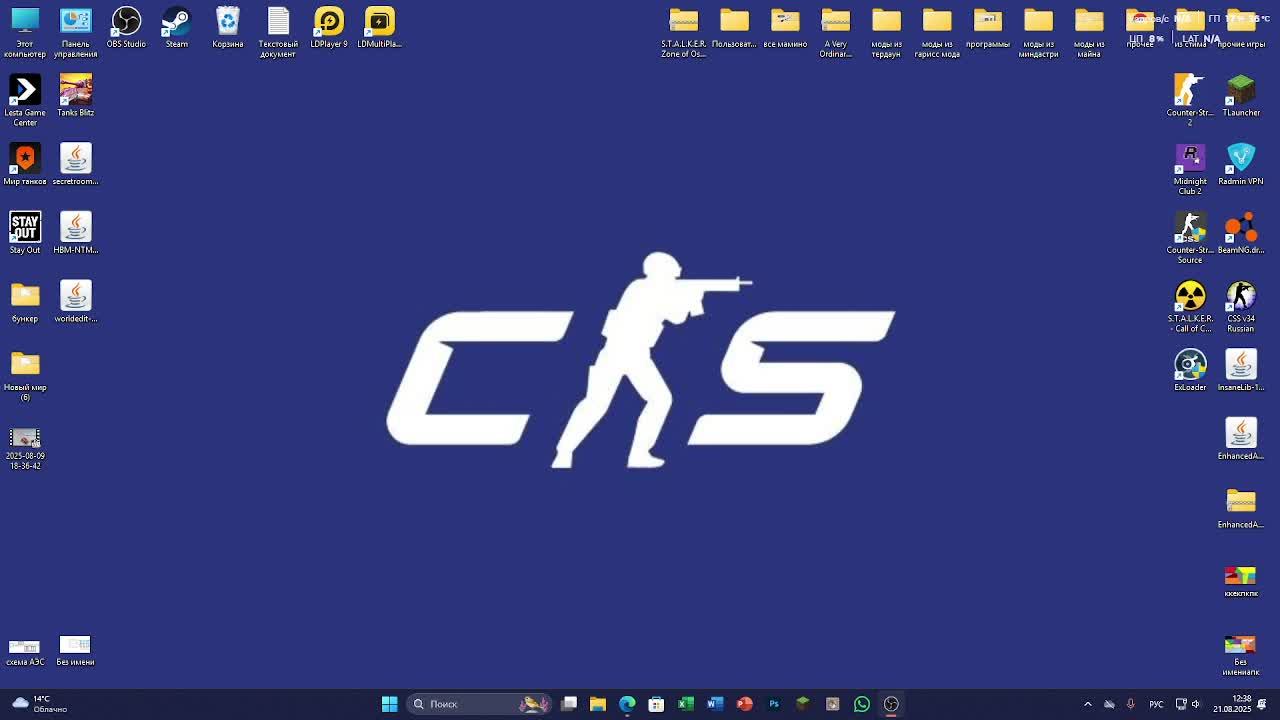Select the A Very Ordinar... folder

pyautogui.click(x=836, y=32)
